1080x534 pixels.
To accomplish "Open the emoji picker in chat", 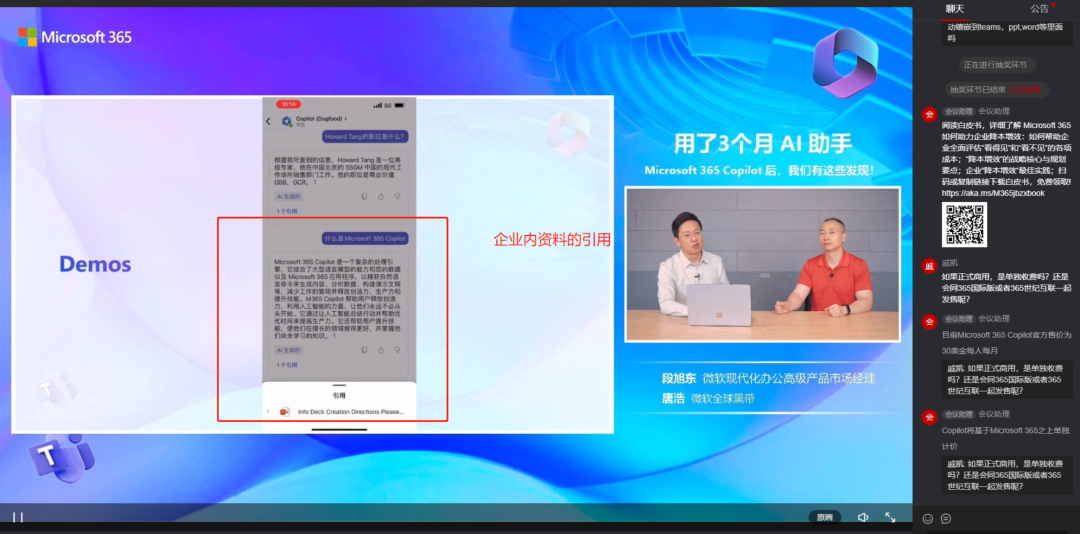I will (x=928, y=518).
